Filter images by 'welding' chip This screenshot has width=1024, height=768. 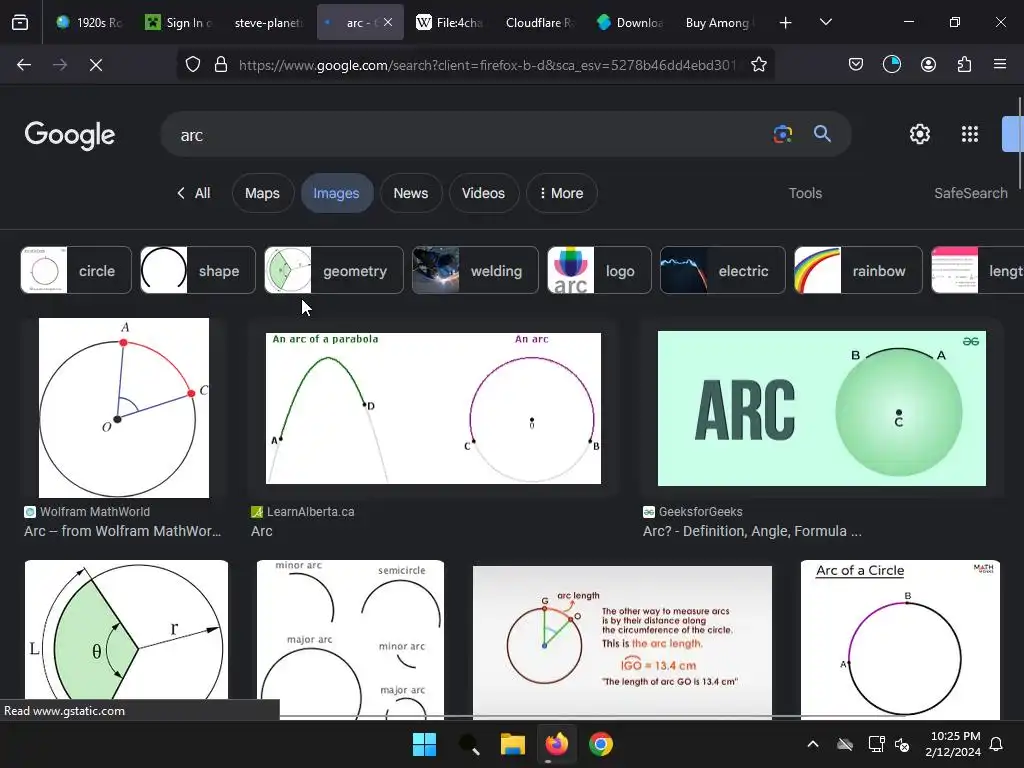click(x=475, y=270)
